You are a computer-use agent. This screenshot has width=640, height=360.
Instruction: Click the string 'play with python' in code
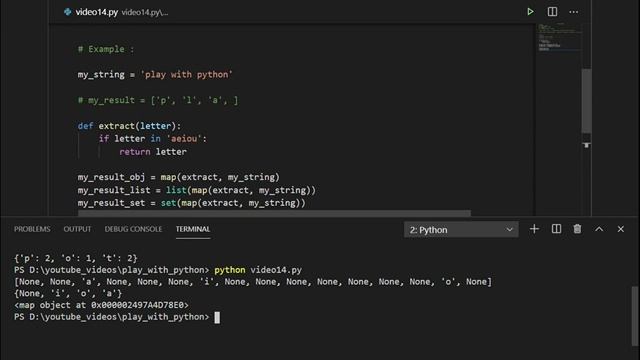[x=187, y=75]
